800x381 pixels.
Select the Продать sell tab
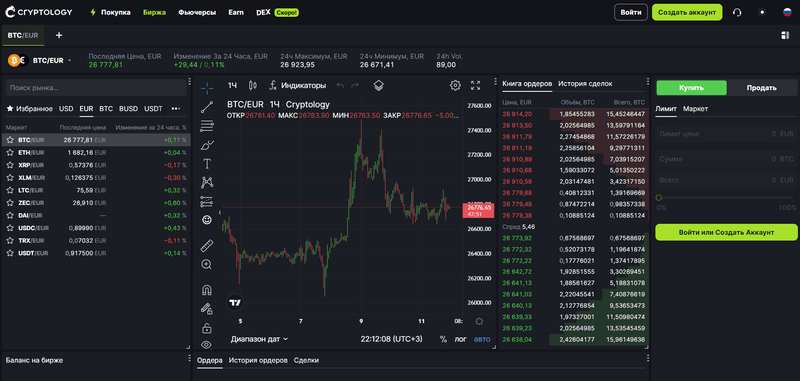pos(762,88)
